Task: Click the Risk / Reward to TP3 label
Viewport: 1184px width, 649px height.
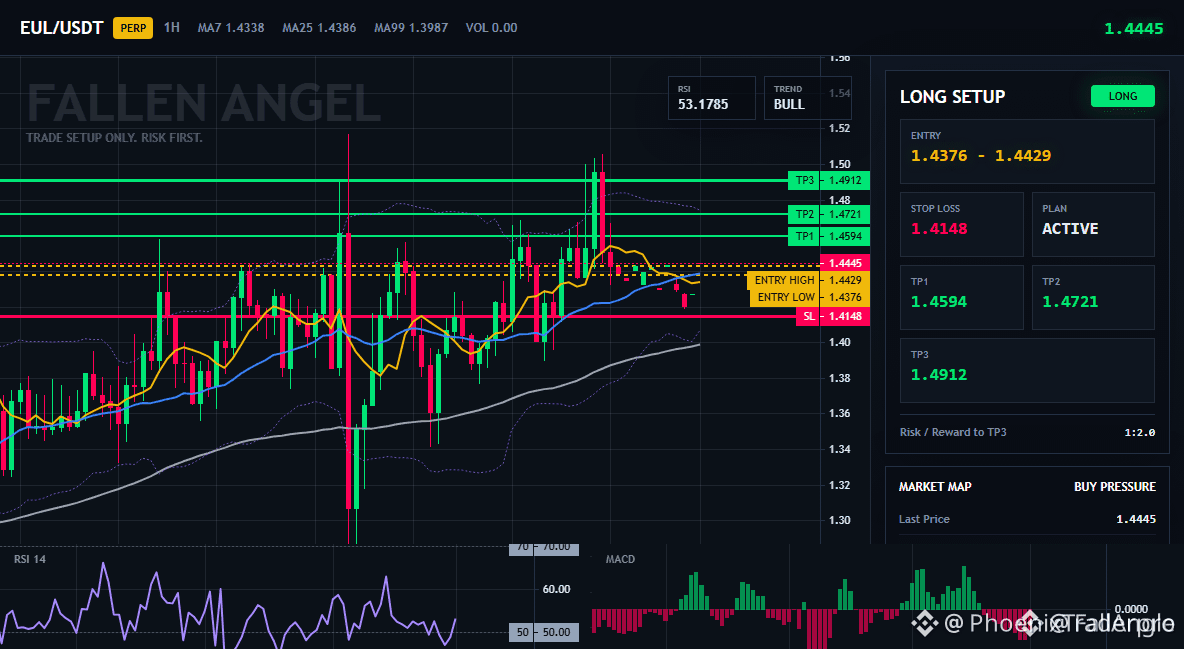Action: click(953, 432)
